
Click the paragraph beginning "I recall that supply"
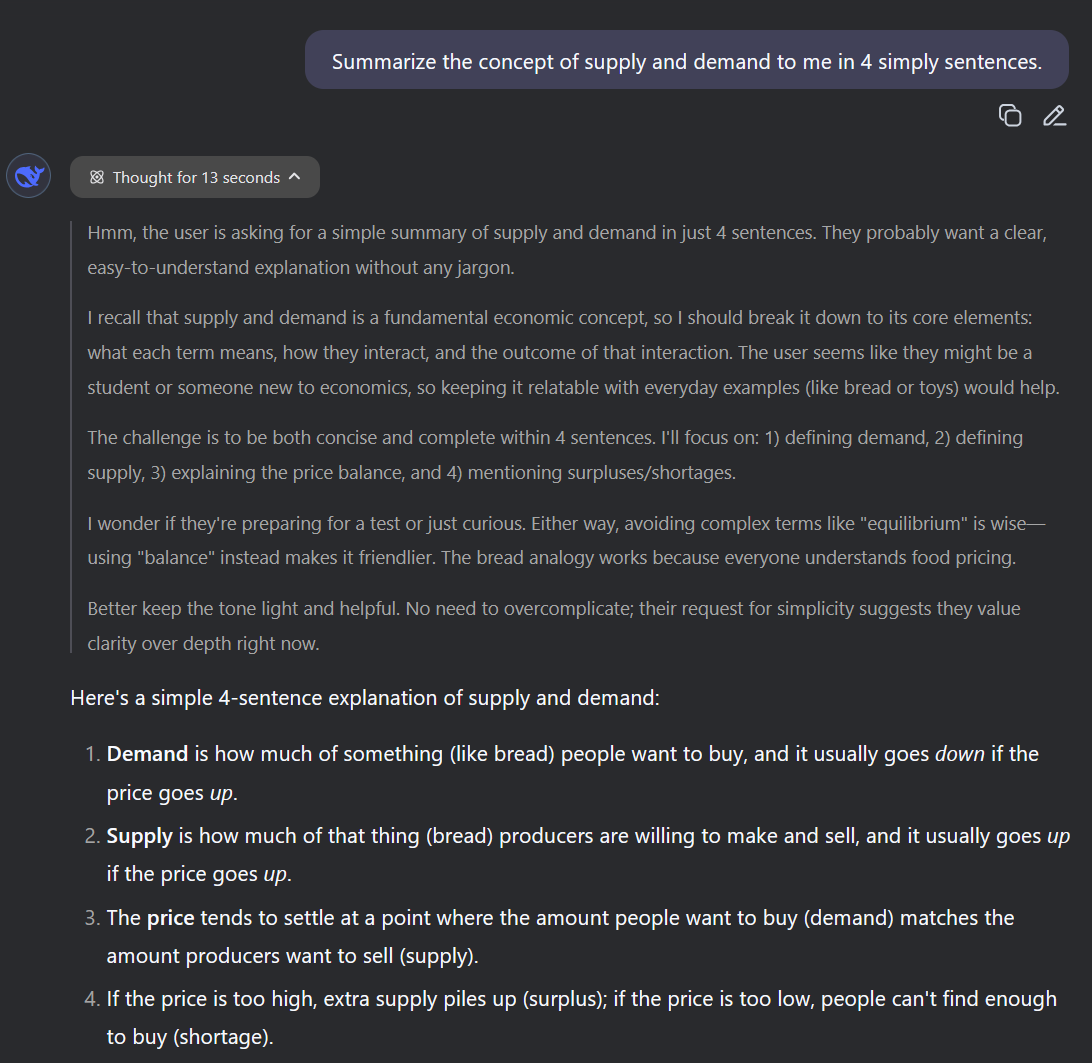(x=573, y=352)
